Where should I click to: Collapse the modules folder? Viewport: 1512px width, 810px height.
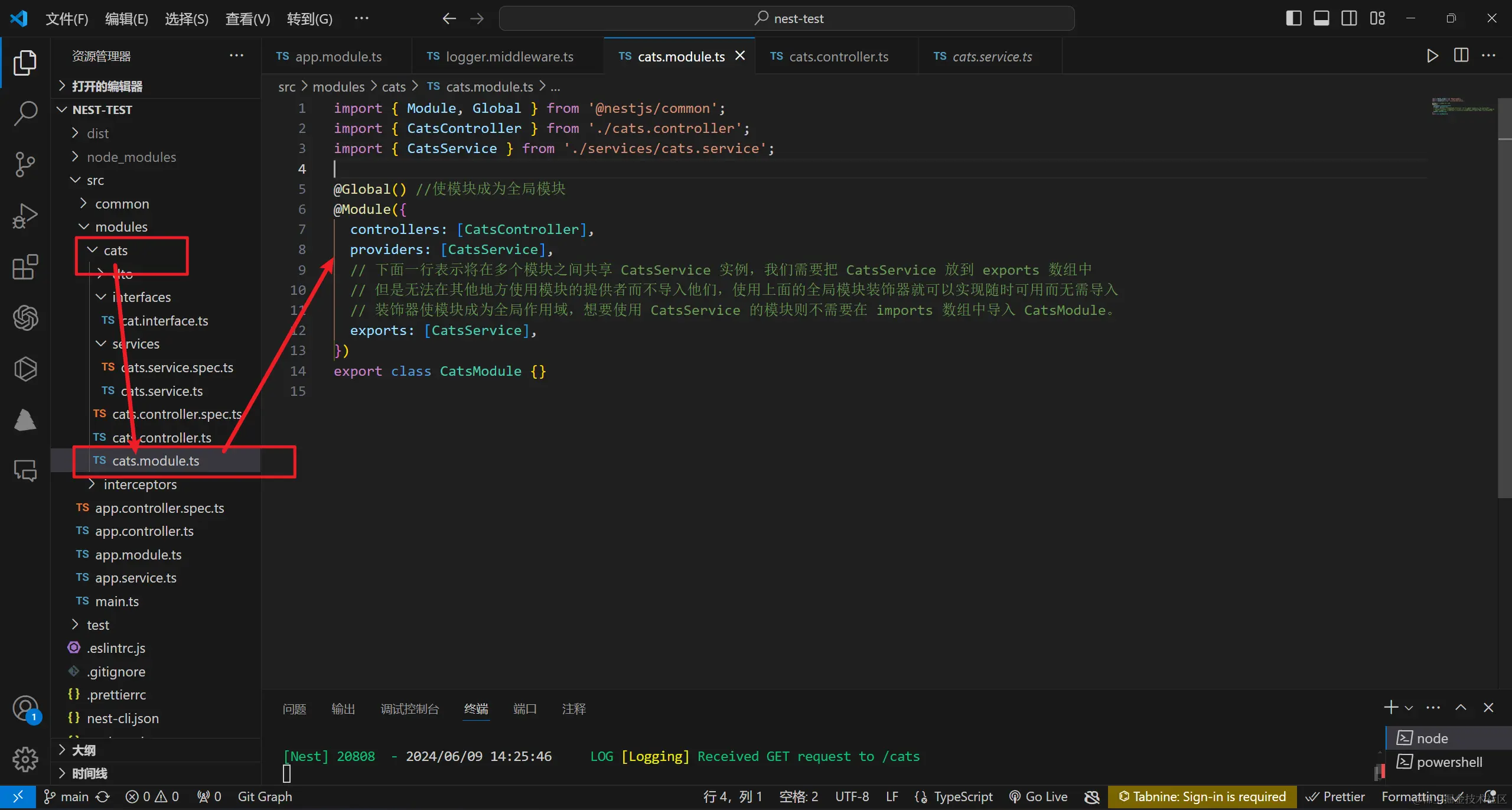coord(156,227)
